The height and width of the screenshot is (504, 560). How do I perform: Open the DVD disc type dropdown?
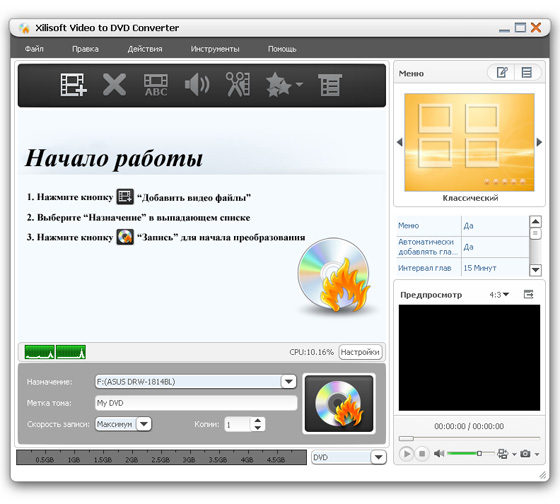pos(379,457)
